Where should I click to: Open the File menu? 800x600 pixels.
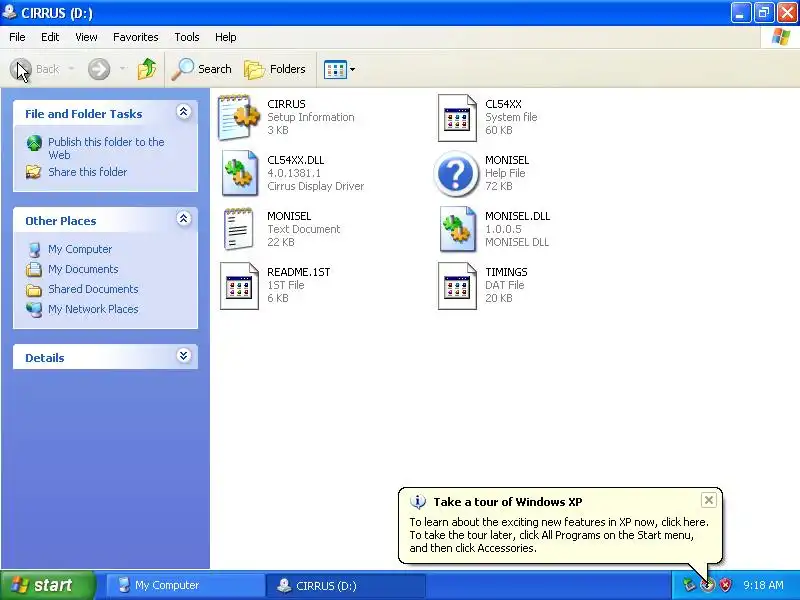[17, 37]
